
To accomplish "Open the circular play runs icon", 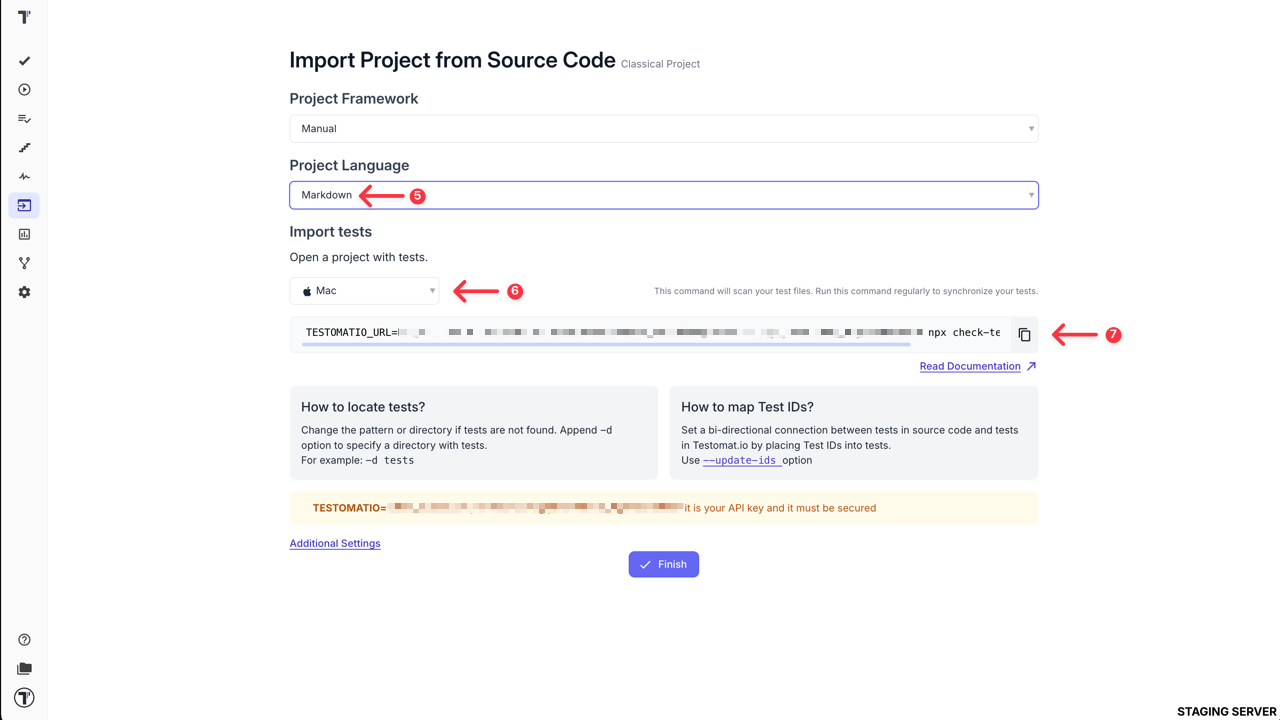I will [24, 89].
